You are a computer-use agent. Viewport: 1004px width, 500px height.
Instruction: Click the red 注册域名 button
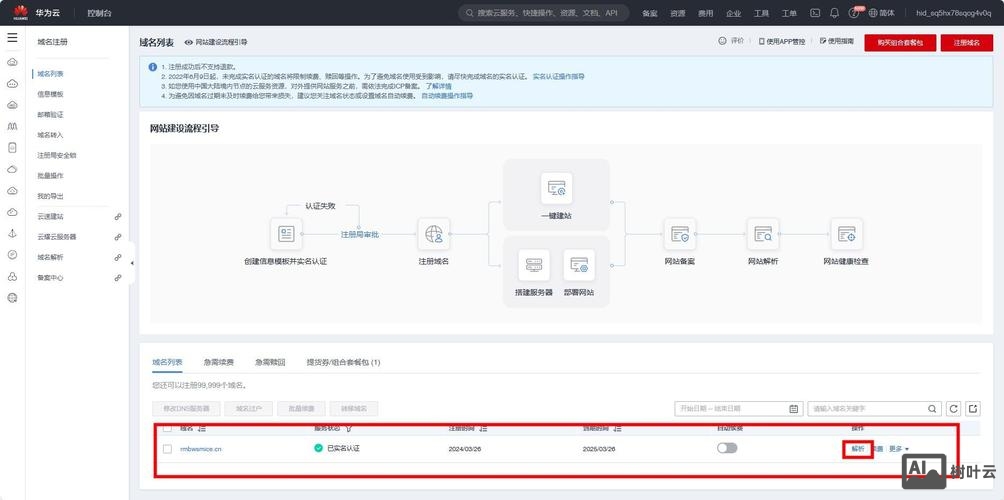point(967,42)
